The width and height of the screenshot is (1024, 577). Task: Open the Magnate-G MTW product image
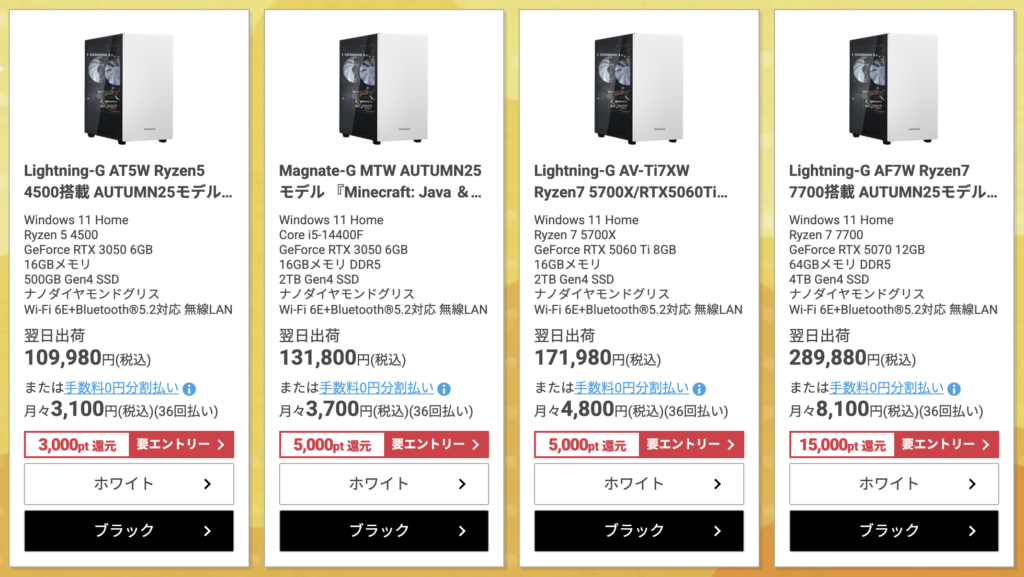[384, 85]
